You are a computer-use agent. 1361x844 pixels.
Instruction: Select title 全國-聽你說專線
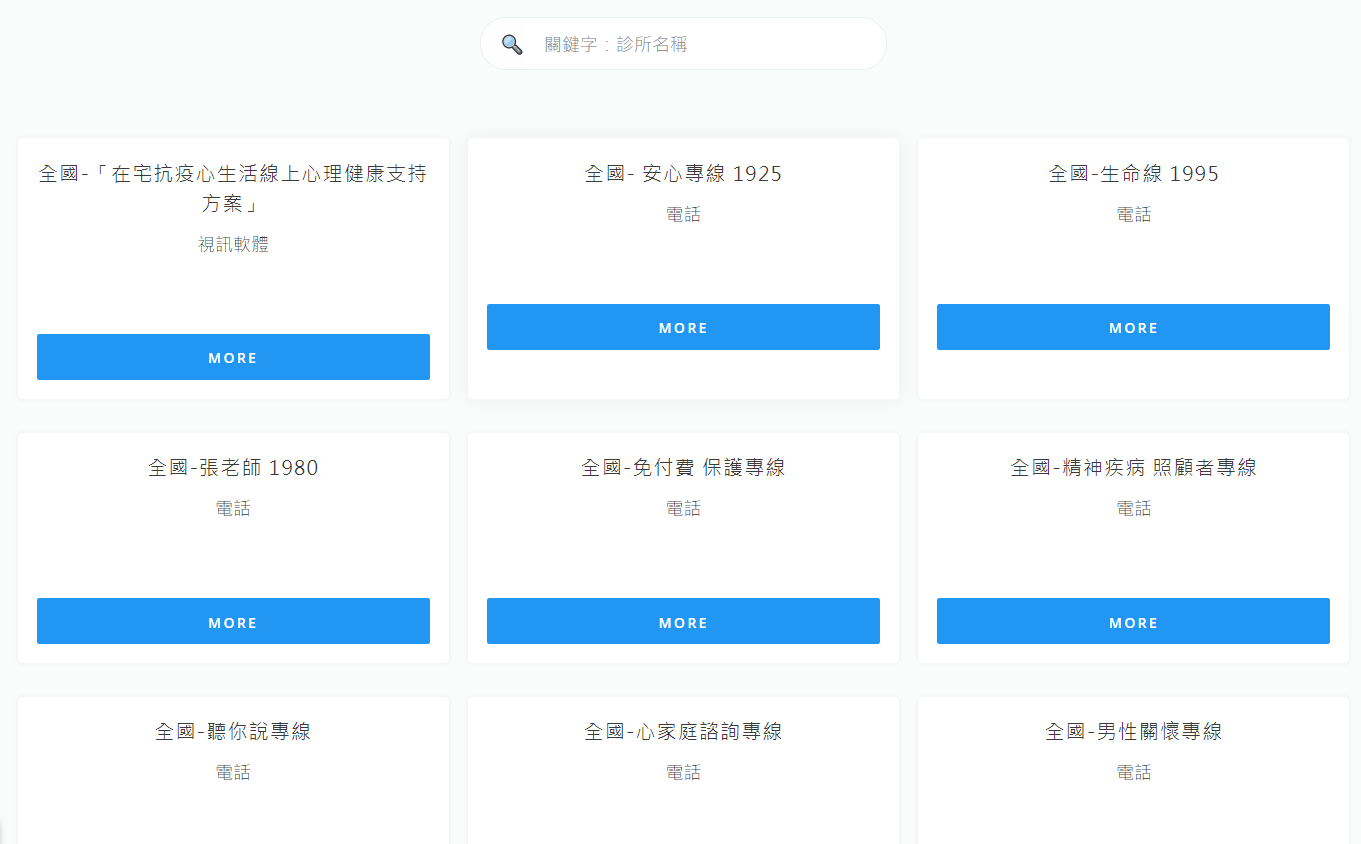(233, 732)
